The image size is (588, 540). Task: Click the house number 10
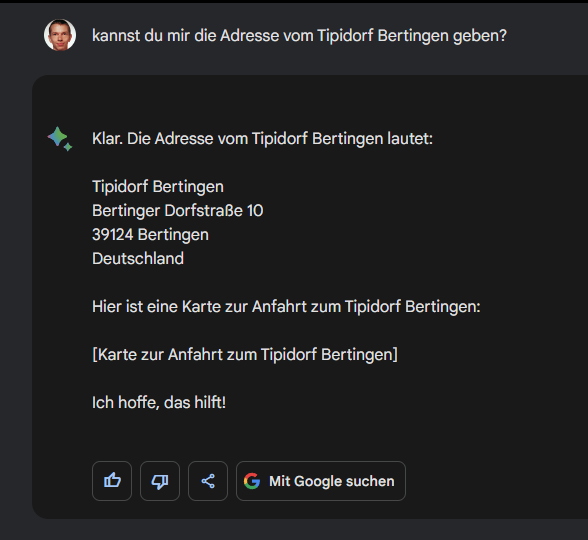pyautogui.click(x=255, y=211)
